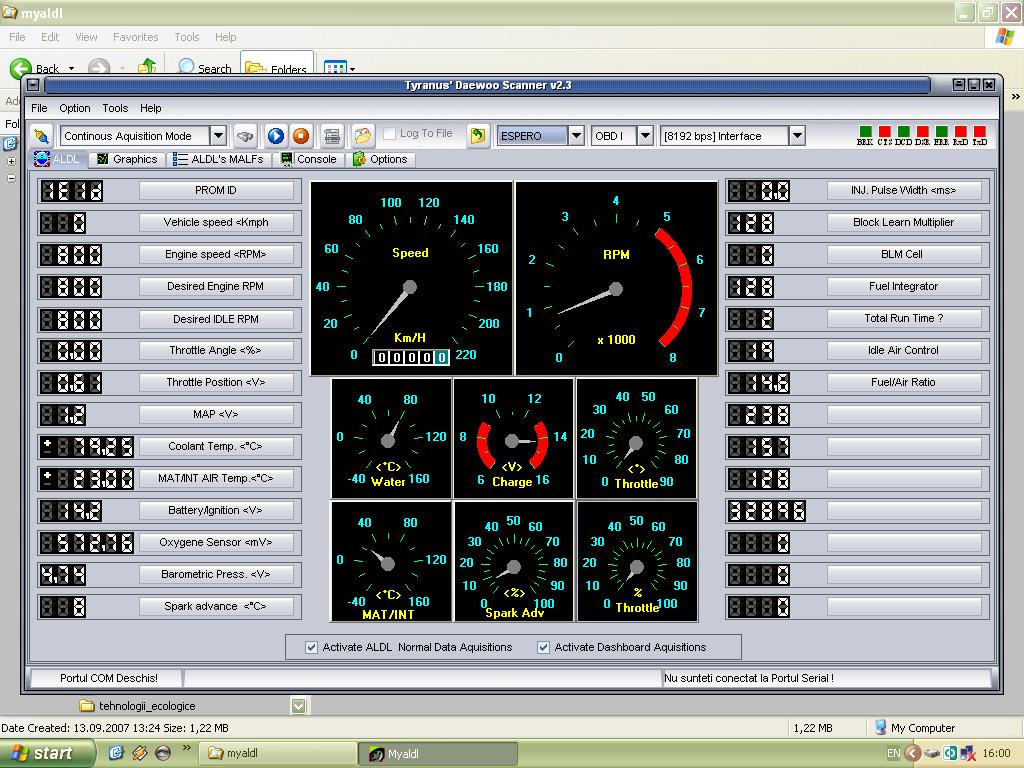
Task: Open the Option menu in scanner
Action: (x=75, y=108)
